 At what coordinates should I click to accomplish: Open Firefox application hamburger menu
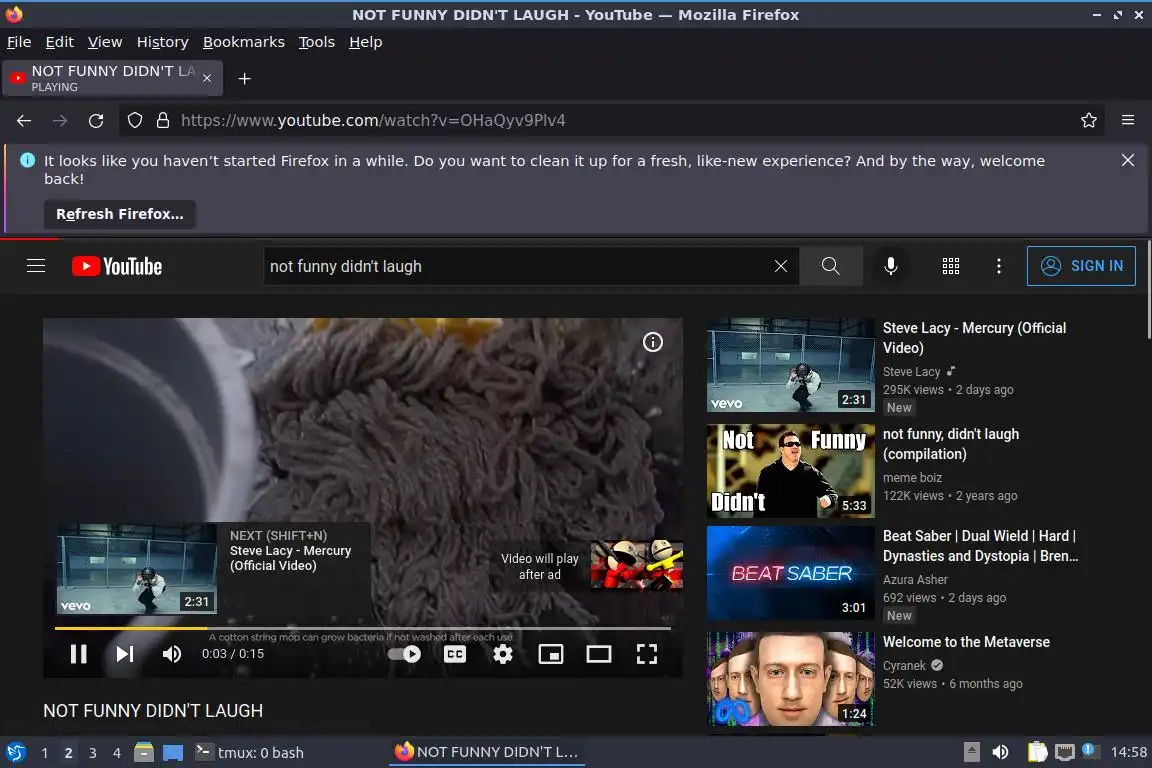1128,121
